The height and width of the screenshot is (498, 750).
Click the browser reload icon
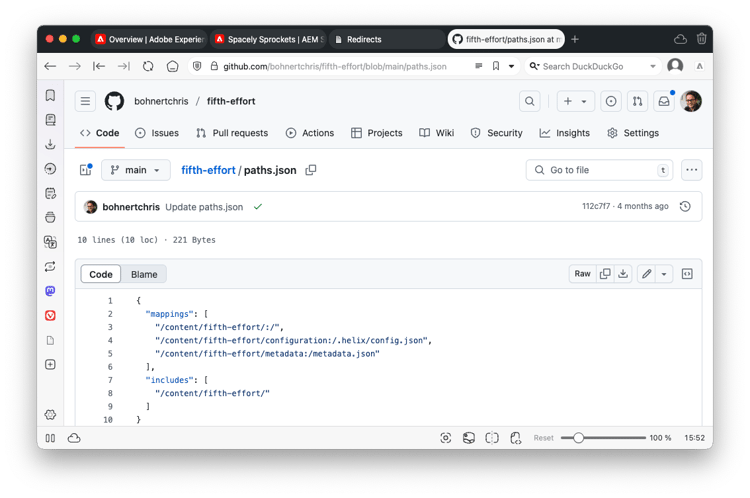coord(148,66)
